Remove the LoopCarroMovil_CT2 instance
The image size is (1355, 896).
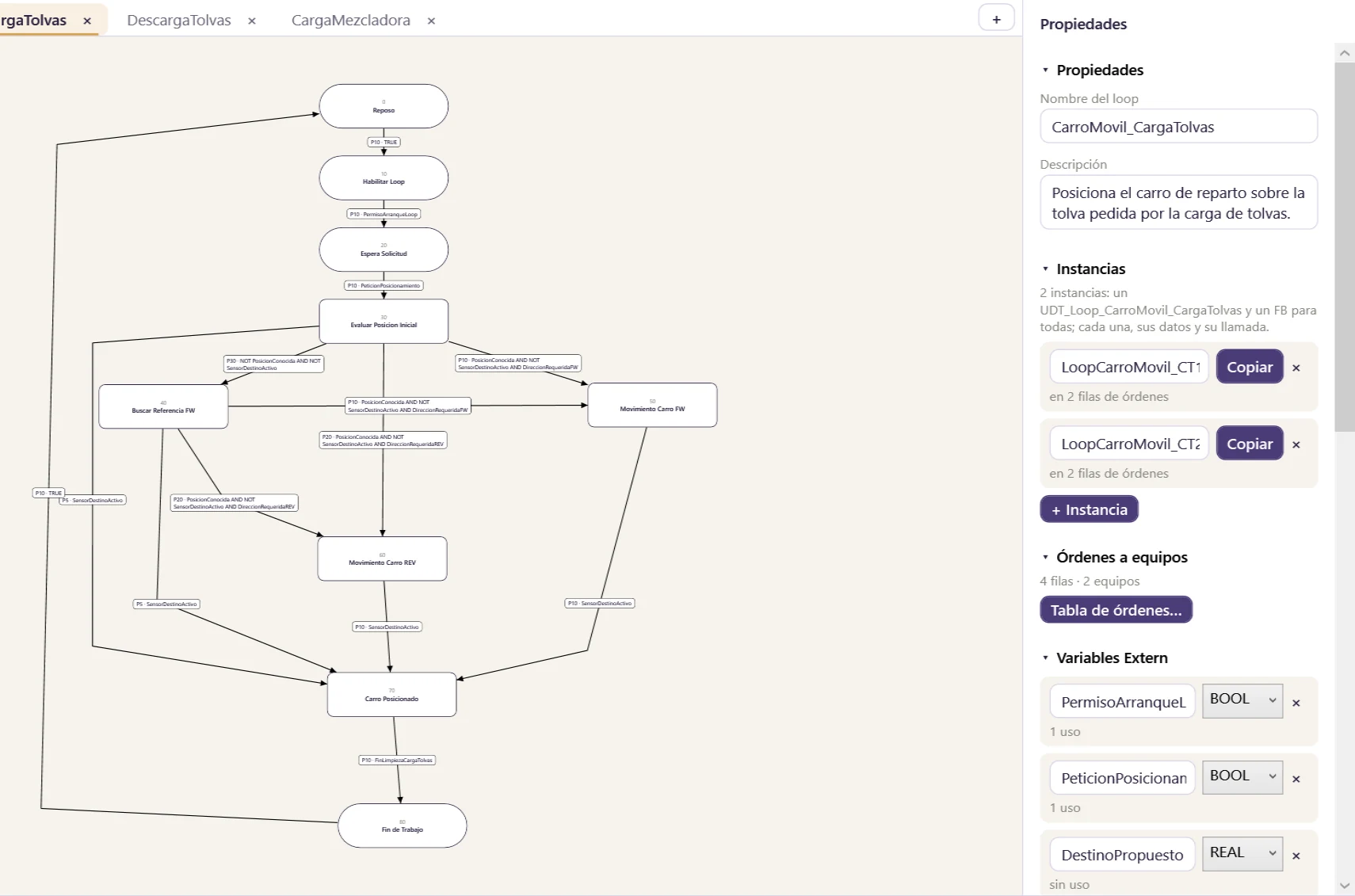click(x=1296, y=444)
